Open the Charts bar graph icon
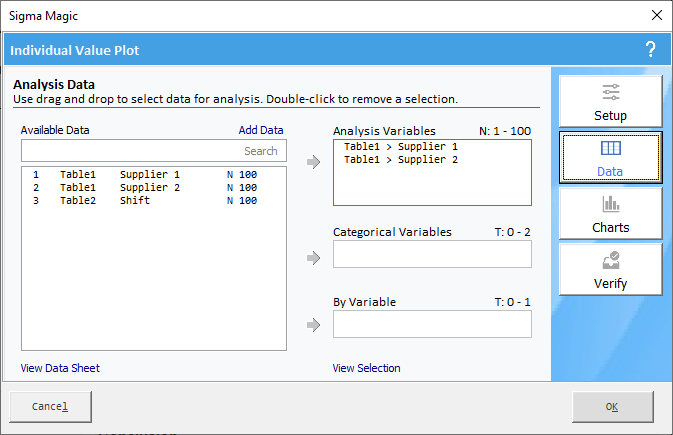This screenshot has height=435, width=673. coord(610,213)
